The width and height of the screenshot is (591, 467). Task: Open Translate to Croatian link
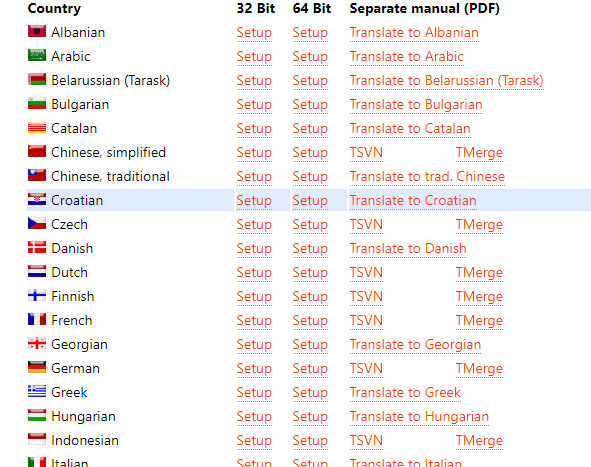tap(413, 201)
